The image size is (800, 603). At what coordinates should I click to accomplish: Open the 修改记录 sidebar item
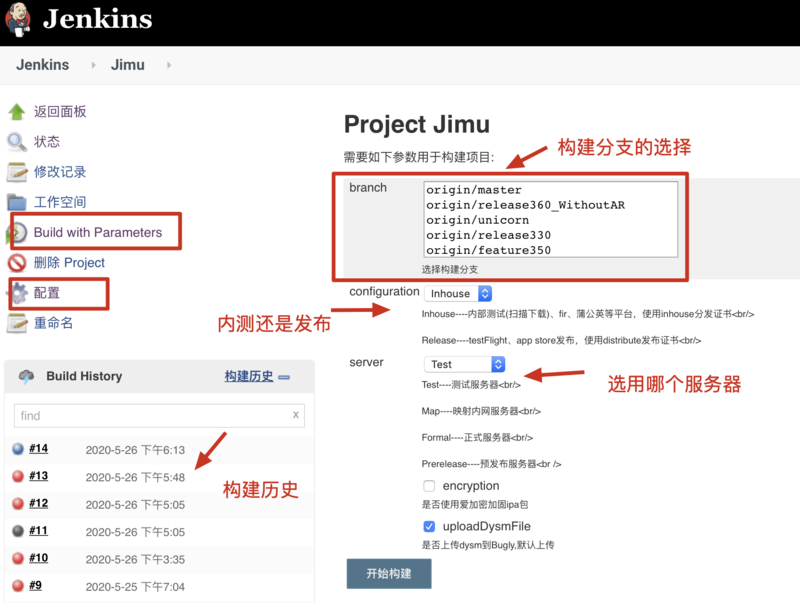pos(60,172)
